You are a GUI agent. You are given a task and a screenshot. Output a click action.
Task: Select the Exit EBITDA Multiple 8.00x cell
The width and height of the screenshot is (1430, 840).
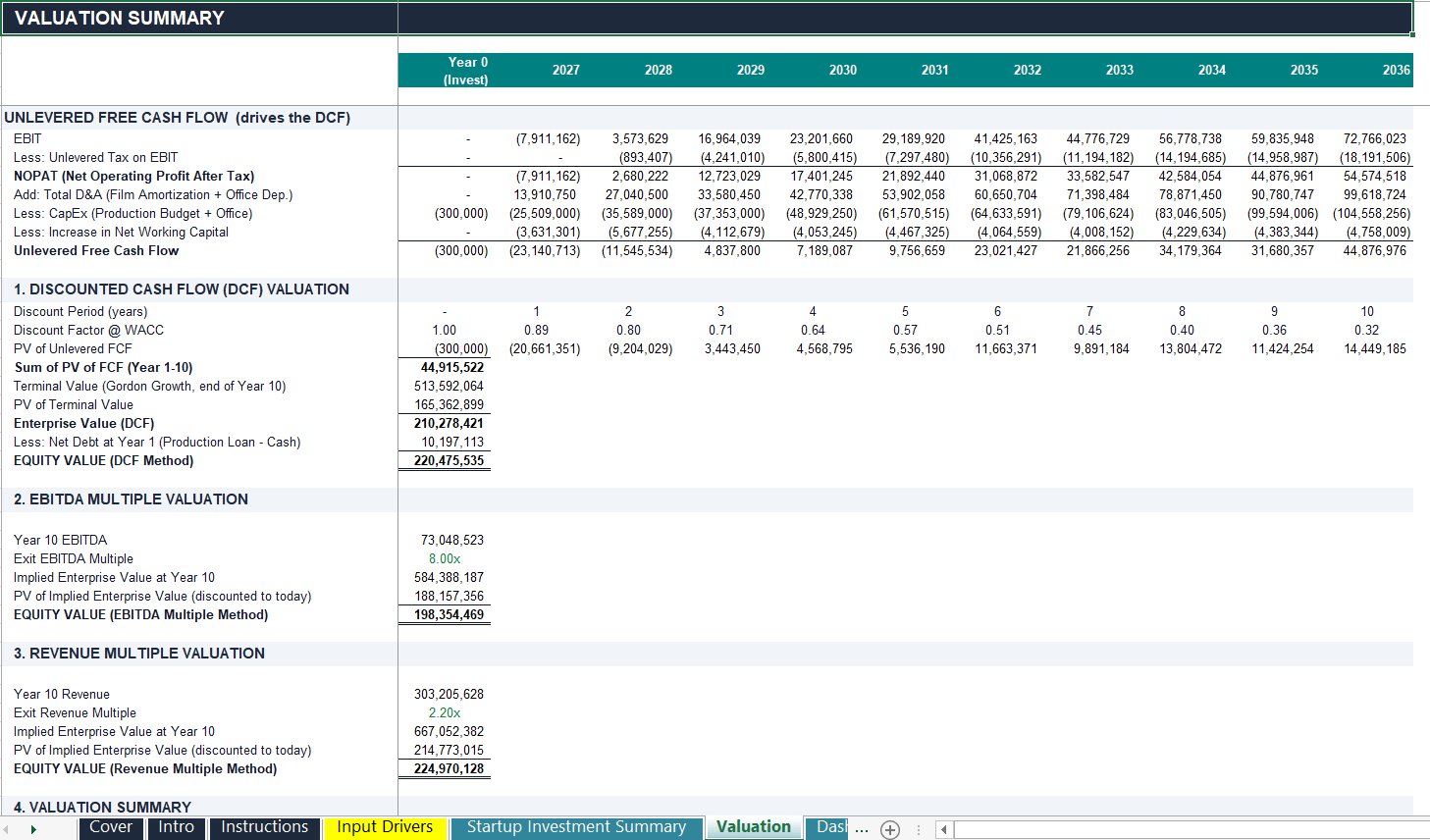(445, 558)
